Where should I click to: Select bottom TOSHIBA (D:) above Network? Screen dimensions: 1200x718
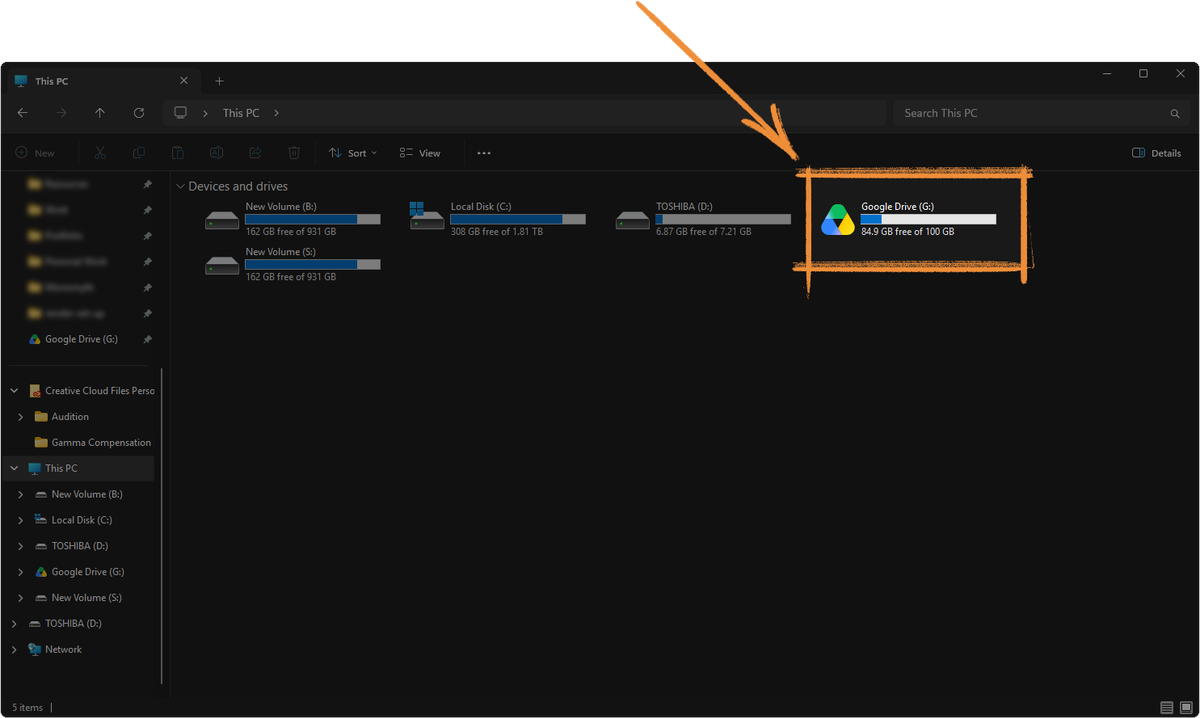click(73, 624)
